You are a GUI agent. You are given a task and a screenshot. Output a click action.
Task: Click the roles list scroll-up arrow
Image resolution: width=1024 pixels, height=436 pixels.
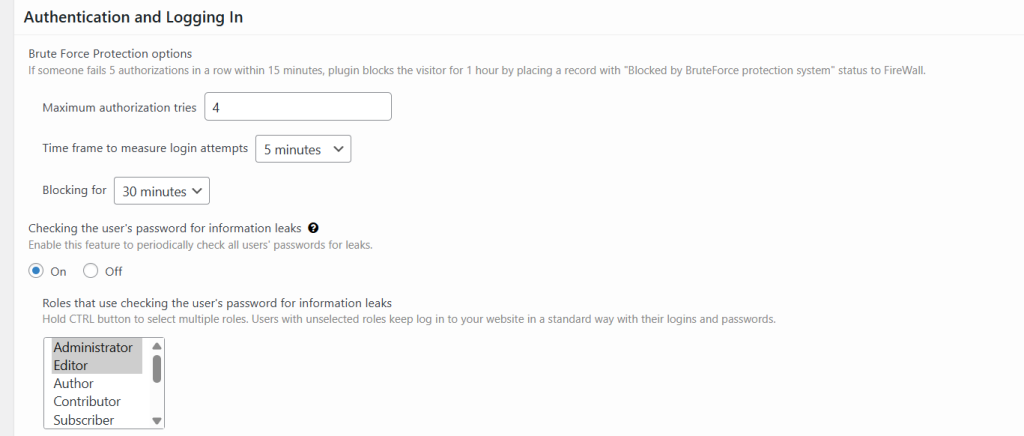(x=156, y=346)
